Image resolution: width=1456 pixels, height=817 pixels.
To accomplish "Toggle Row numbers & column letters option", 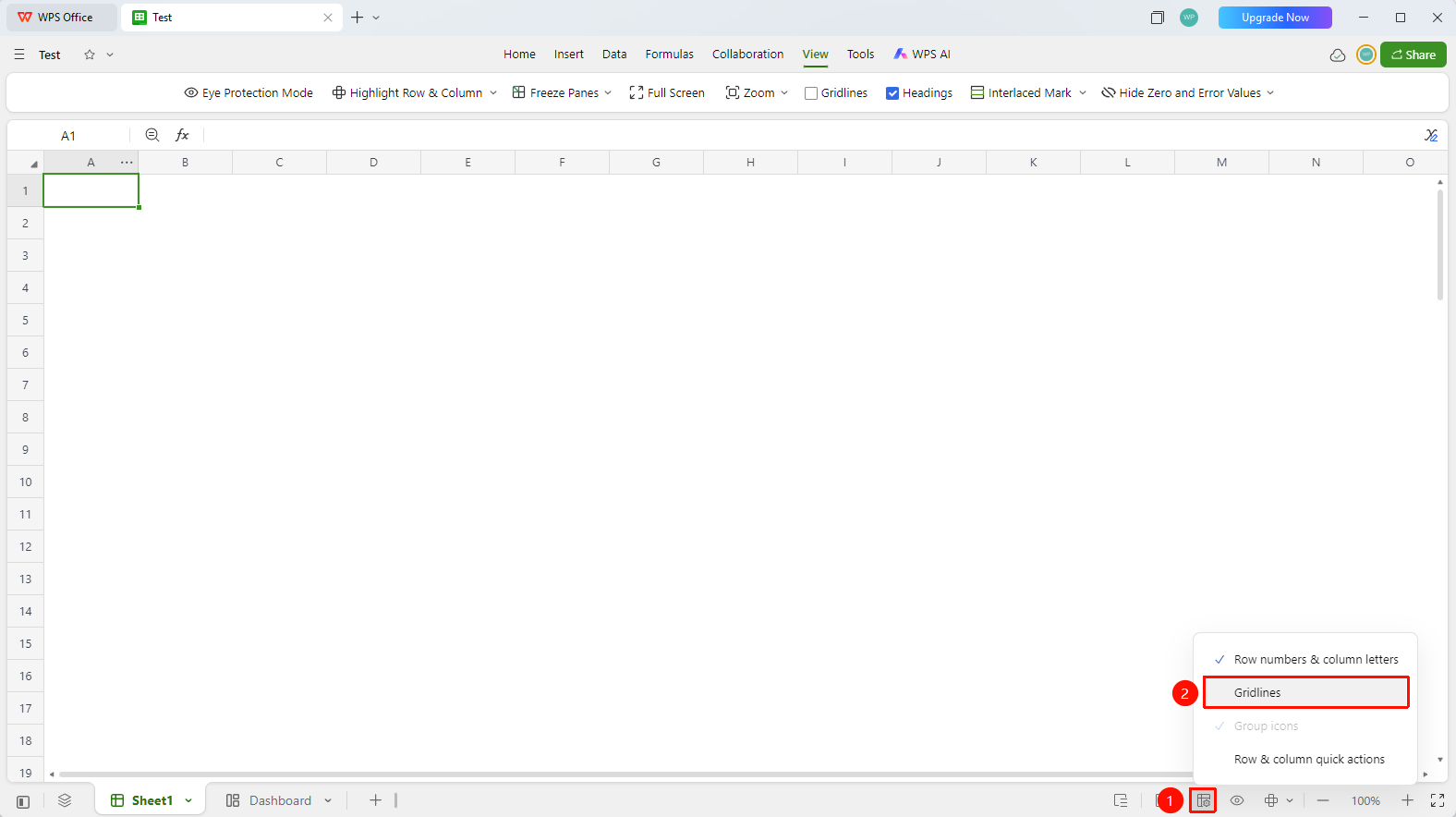I will (x=1306, y=660).
